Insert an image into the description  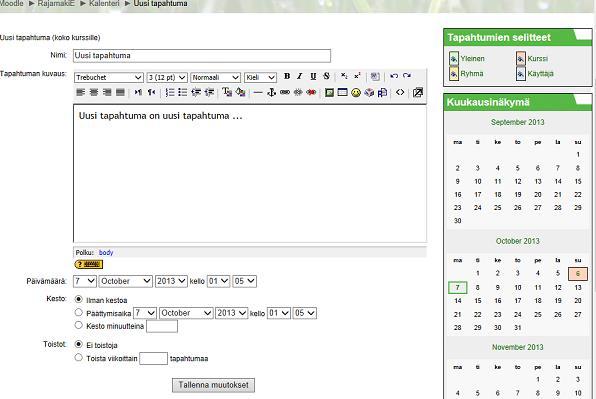pos(329,92)
